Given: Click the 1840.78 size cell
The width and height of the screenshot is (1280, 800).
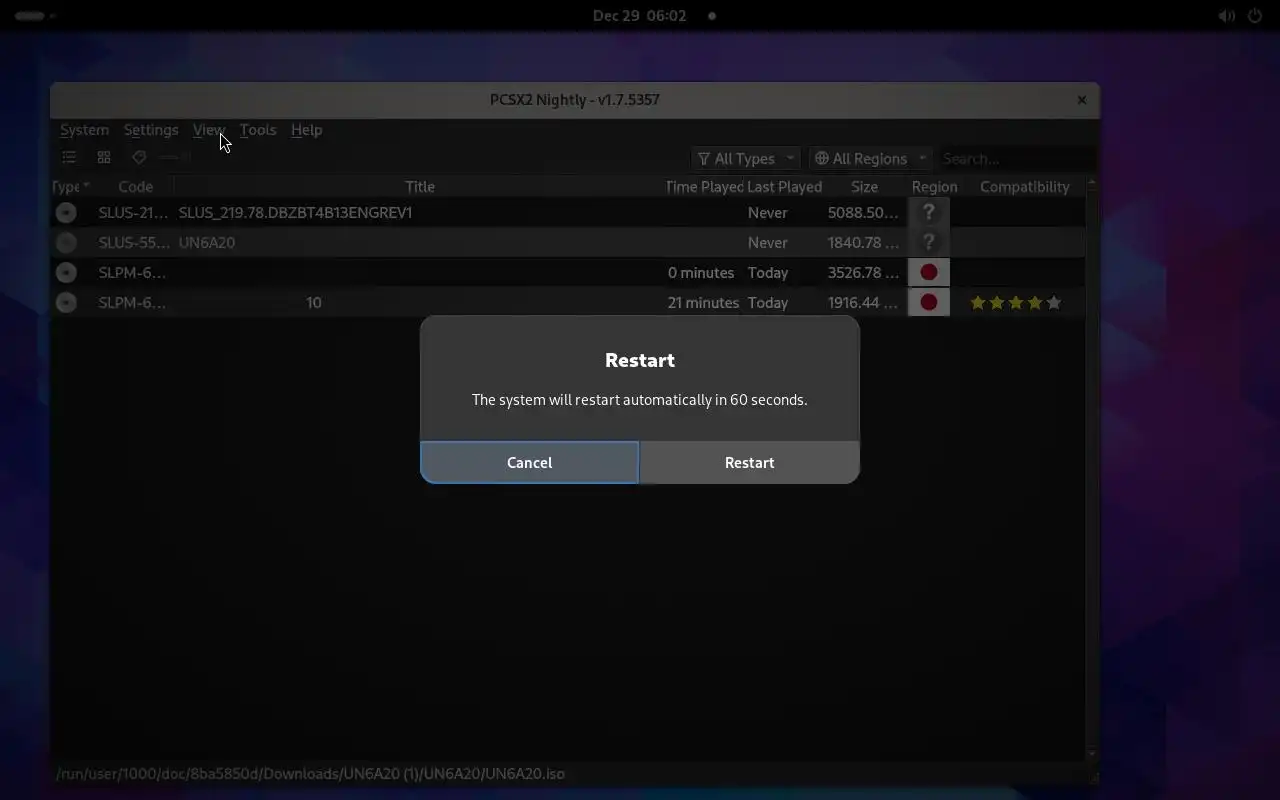Looking at the screenshot, I should [x=863, y=242].
